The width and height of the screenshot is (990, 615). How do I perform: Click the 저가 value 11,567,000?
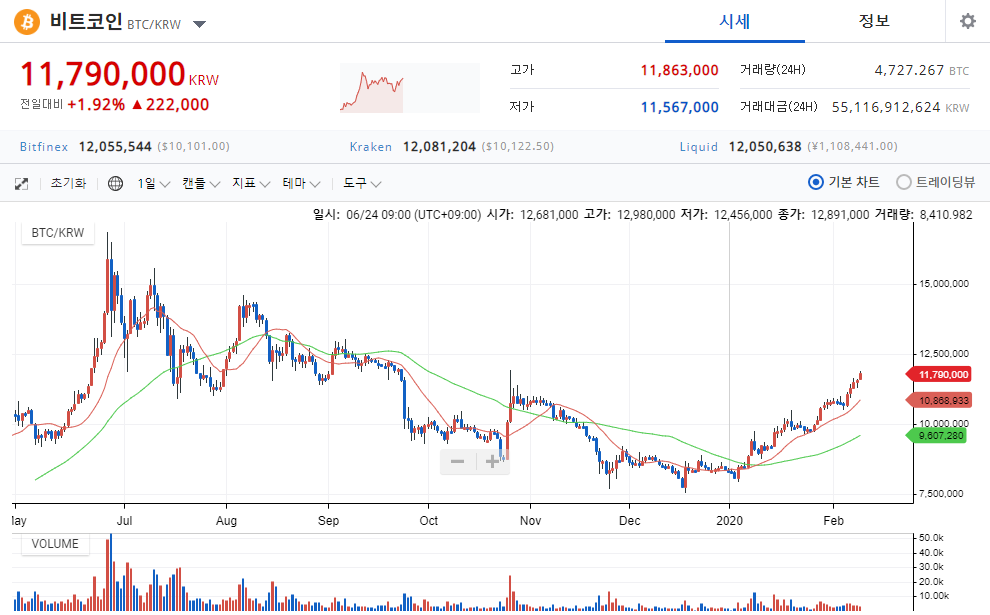coord(679,107)
